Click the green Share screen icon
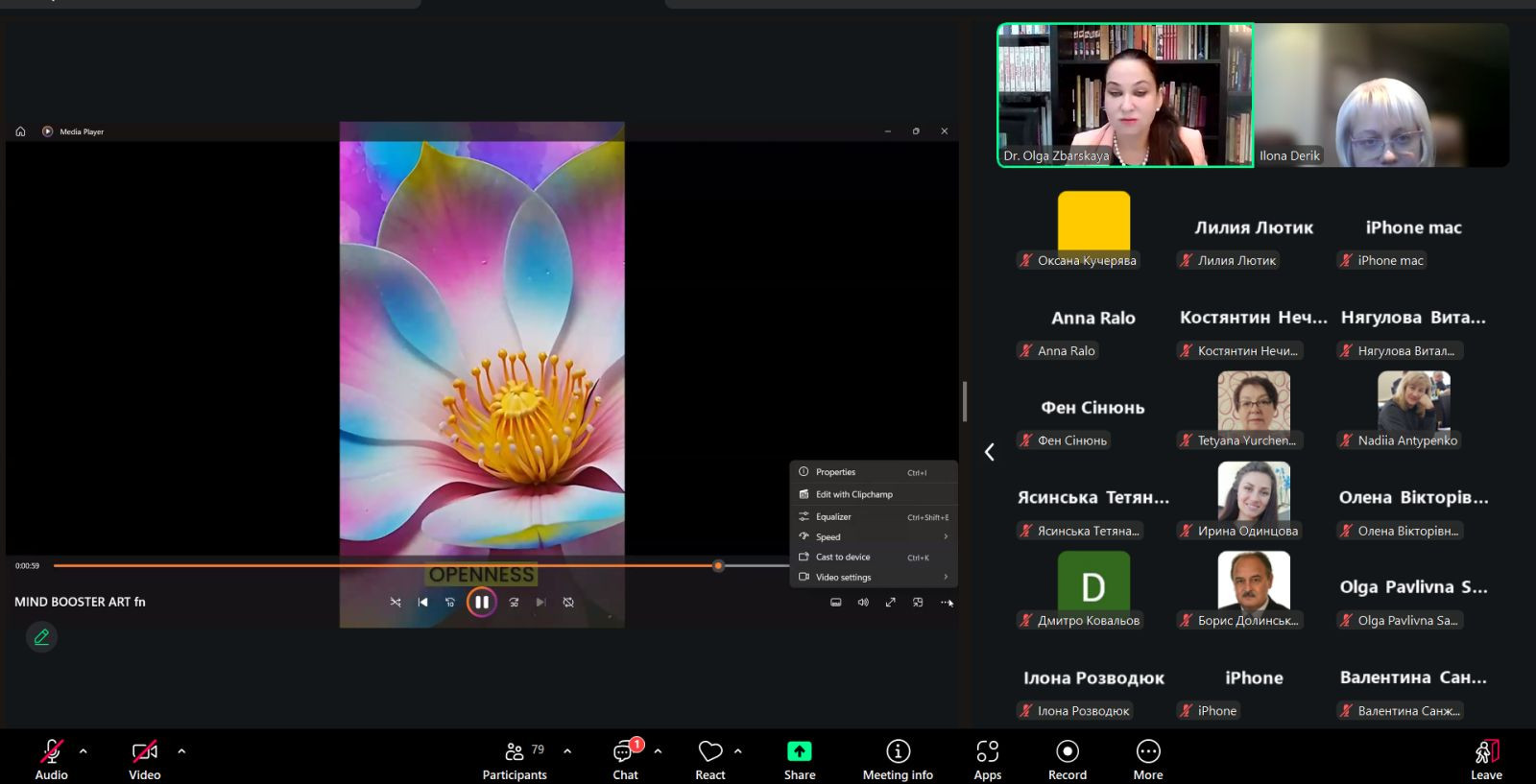Viewport: 1536px width, 784px height. point(799,751)
